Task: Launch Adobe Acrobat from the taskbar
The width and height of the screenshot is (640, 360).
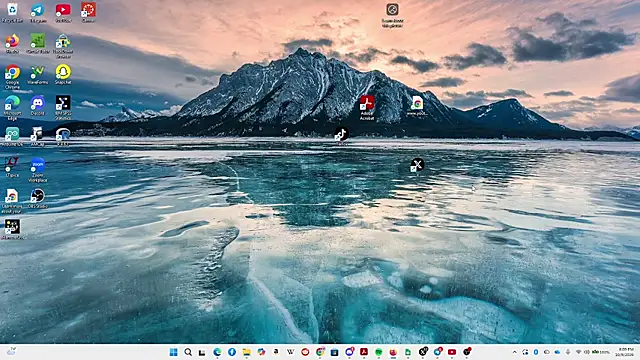Action: click(364, 352)
